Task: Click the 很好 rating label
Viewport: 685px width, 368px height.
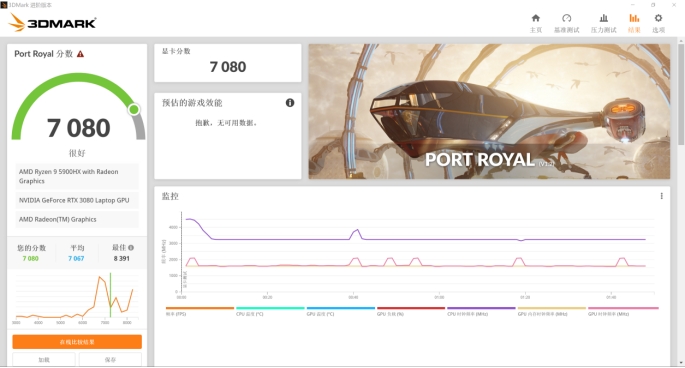Action: 77,153
